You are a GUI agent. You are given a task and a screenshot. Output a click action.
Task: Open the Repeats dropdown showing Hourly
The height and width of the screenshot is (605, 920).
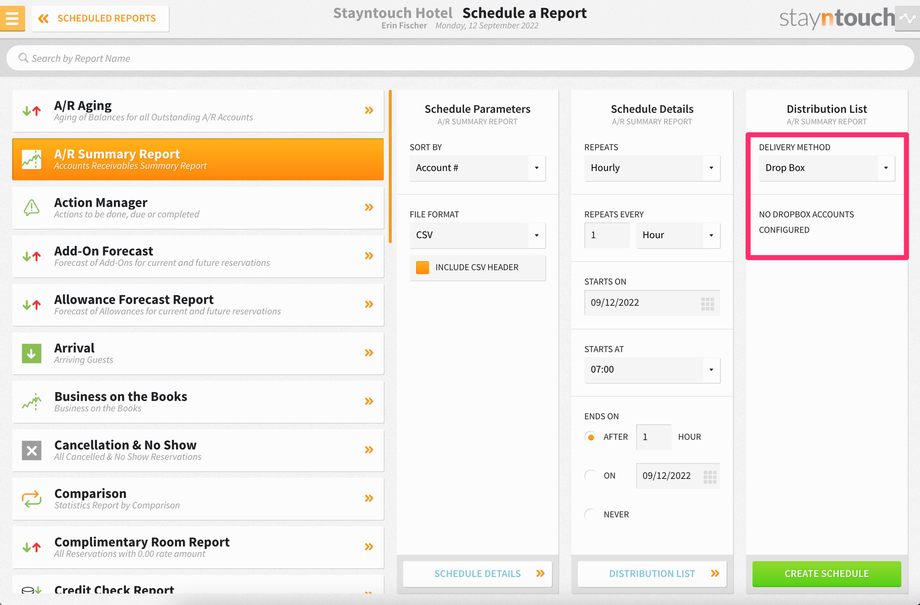652,168
